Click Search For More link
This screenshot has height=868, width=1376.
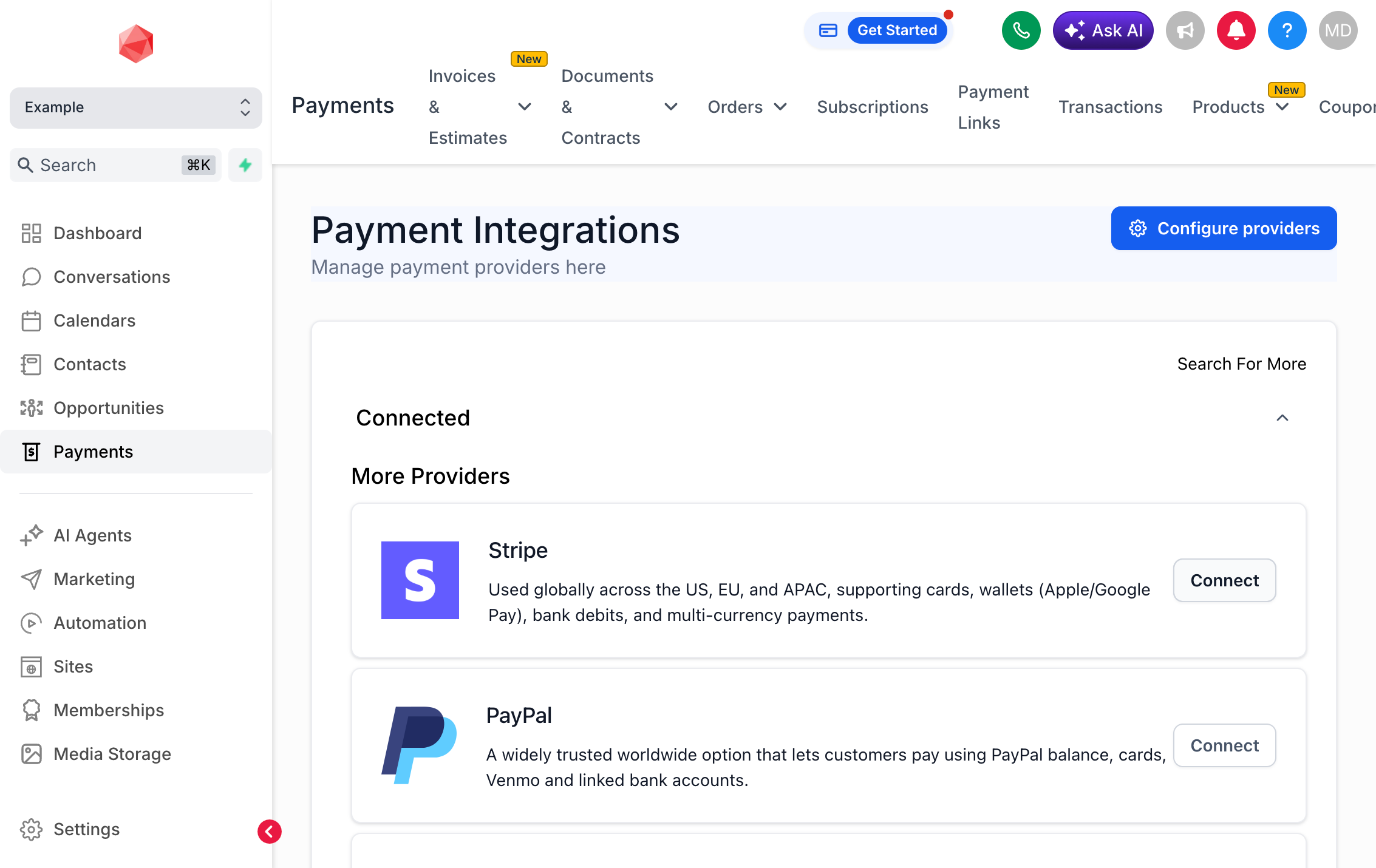click(x=1241, y=364)
